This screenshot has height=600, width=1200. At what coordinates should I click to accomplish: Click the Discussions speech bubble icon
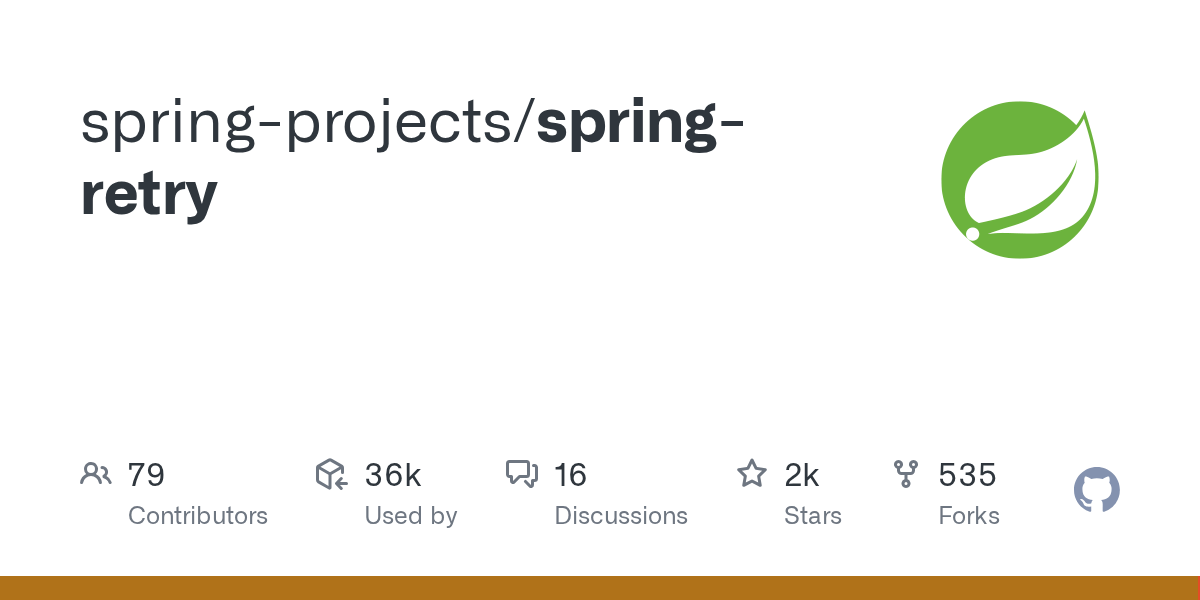pyautogui.click(x=522, y=474)
